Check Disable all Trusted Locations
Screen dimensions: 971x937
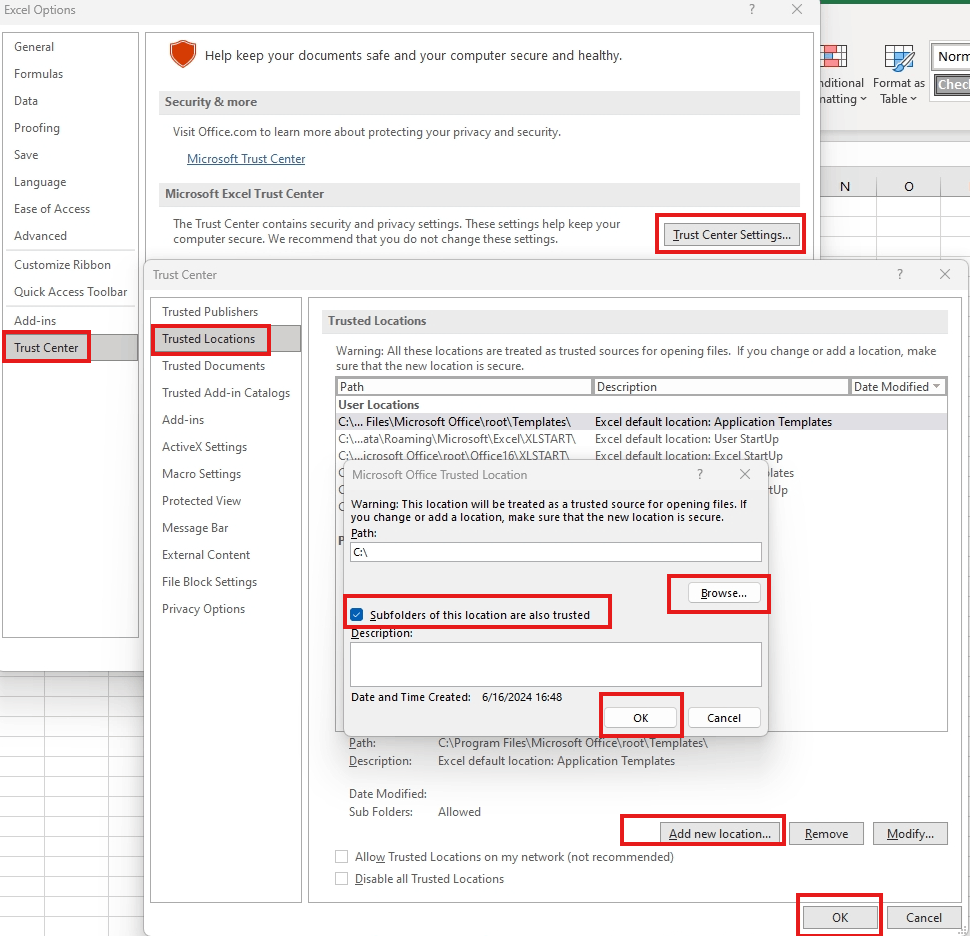[x=341, y=879]
